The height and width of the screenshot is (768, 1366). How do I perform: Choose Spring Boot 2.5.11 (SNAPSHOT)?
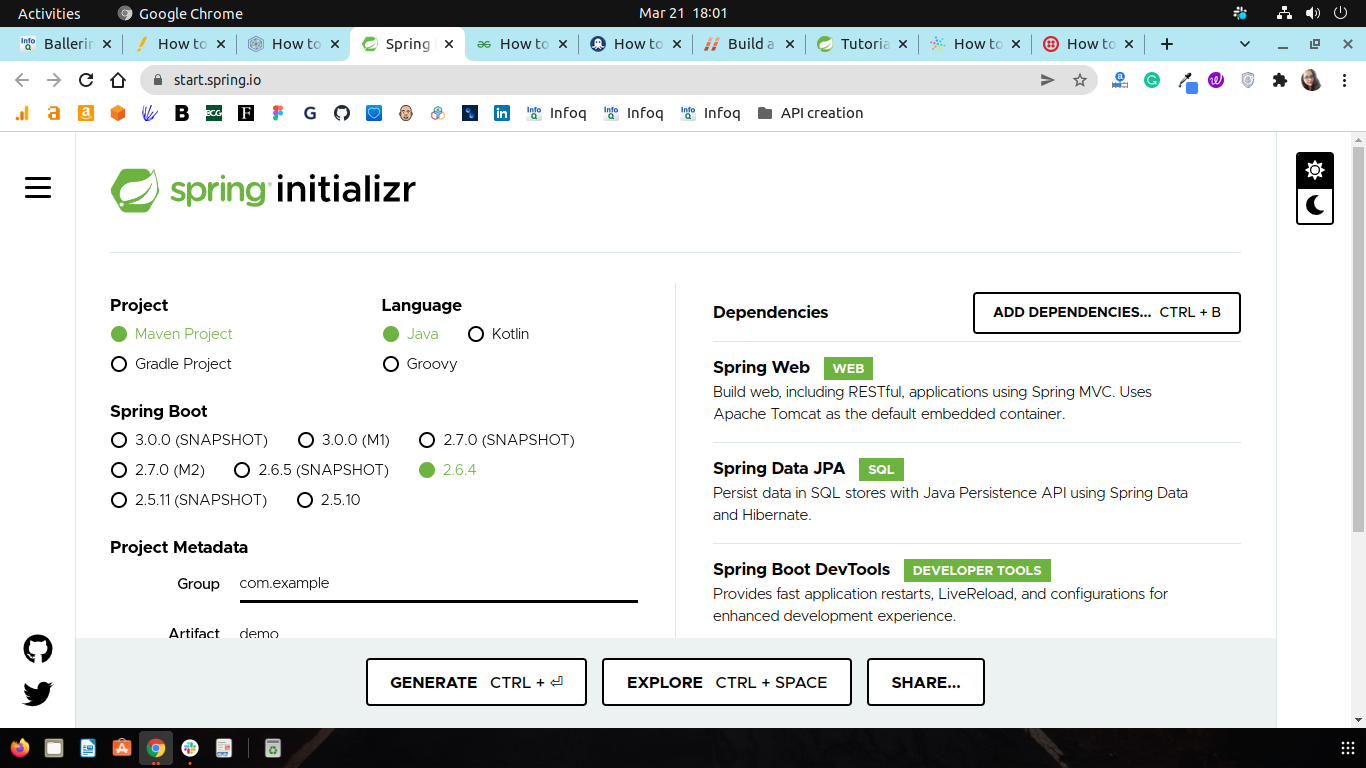[x=189, y=500]
